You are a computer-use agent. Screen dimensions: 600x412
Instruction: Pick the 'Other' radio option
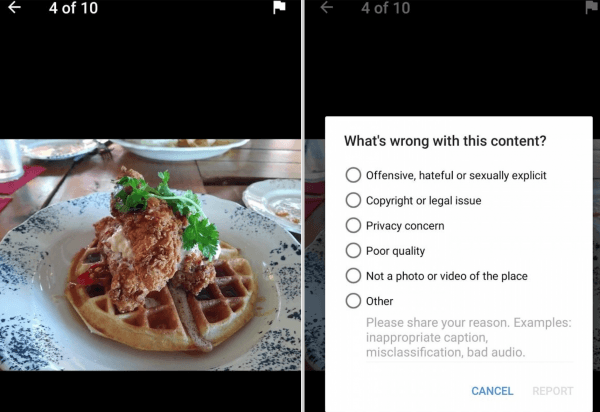[353, 301]
